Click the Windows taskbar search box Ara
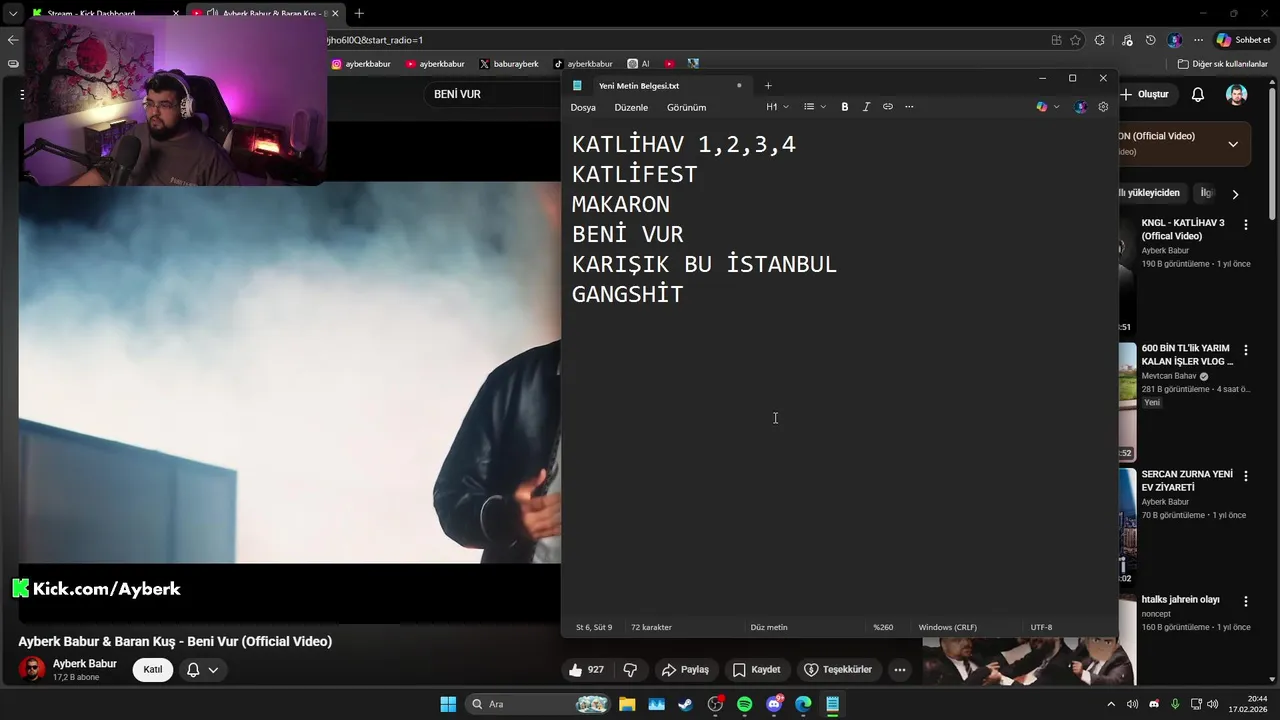This screenshot has height=720, width=1280. [537, 704]
